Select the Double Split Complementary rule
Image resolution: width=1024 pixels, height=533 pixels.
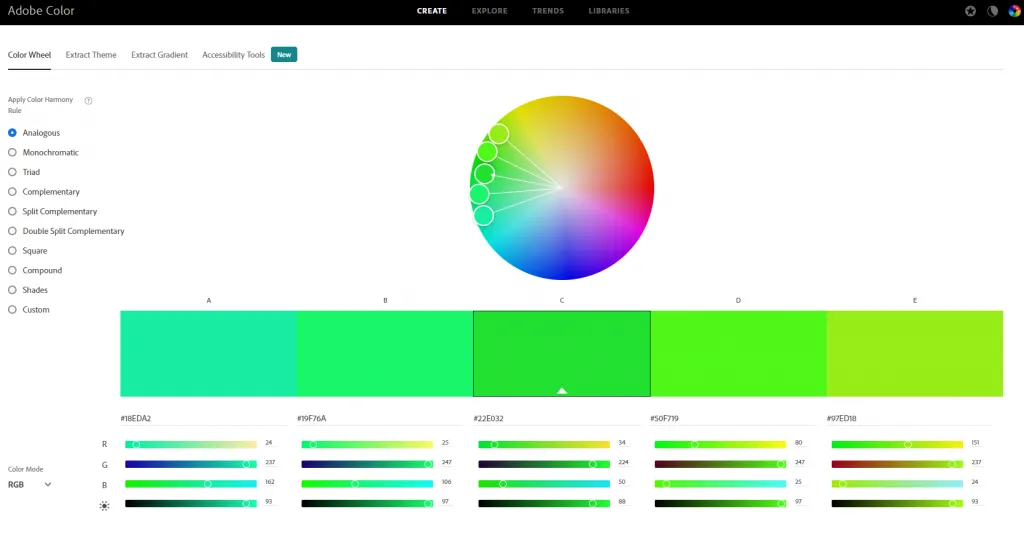tap(66, 231)
